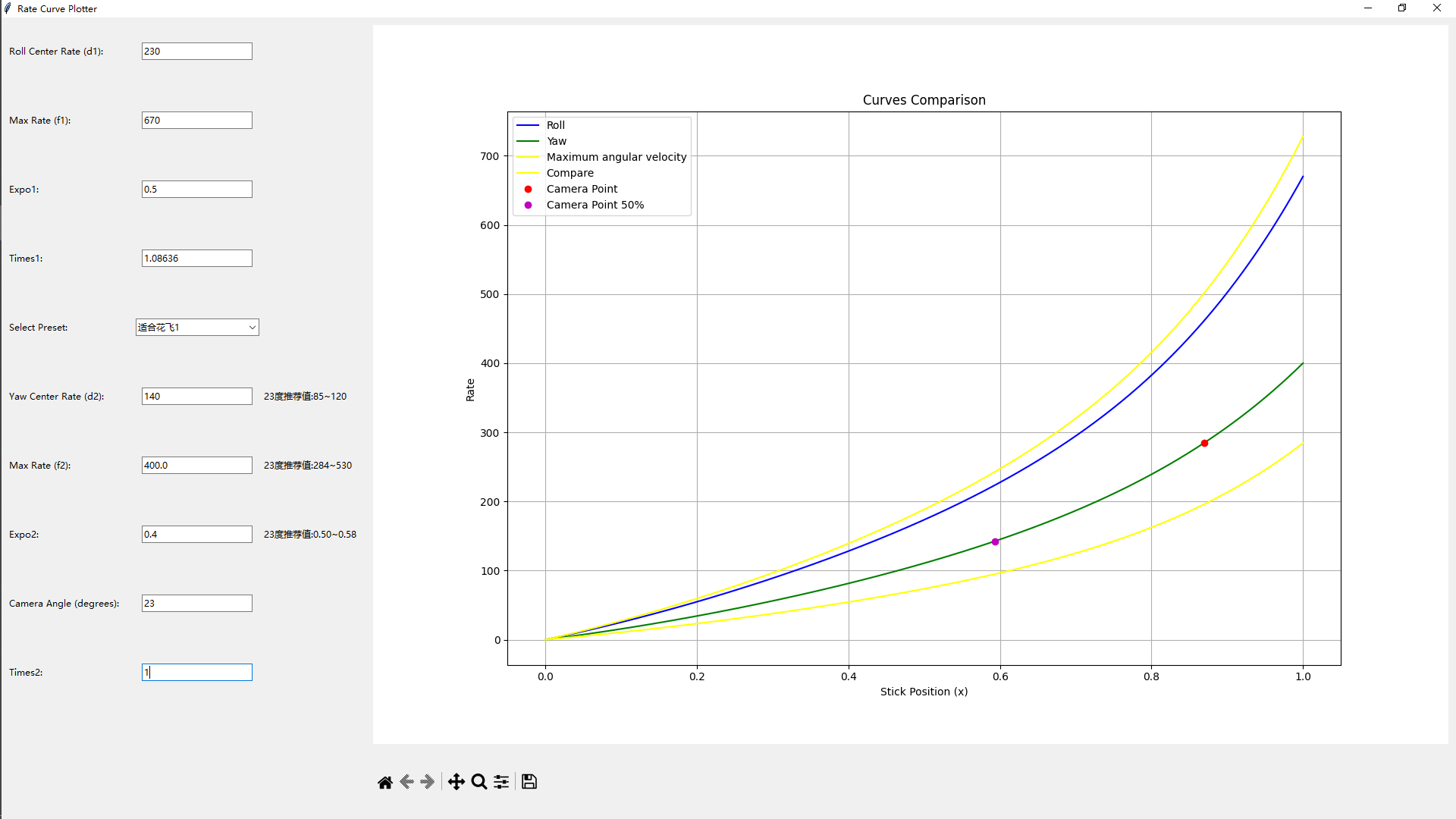Click the Camera Angle degrees field
The image size is (1456, 819).
tap(196, 604)
